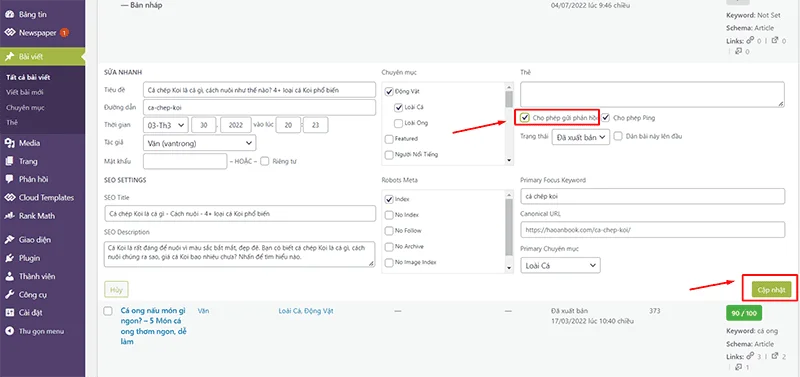
Task: Open Chuyên mục submenu item
Action: click(25, 108)
